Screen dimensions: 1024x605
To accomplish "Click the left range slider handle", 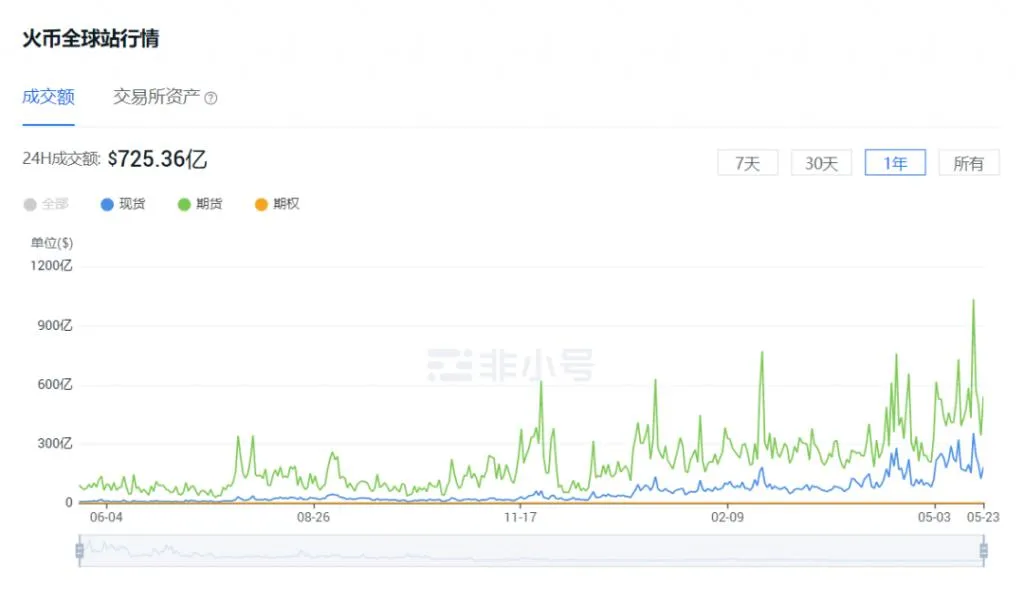I will click(x=80, y=551).
